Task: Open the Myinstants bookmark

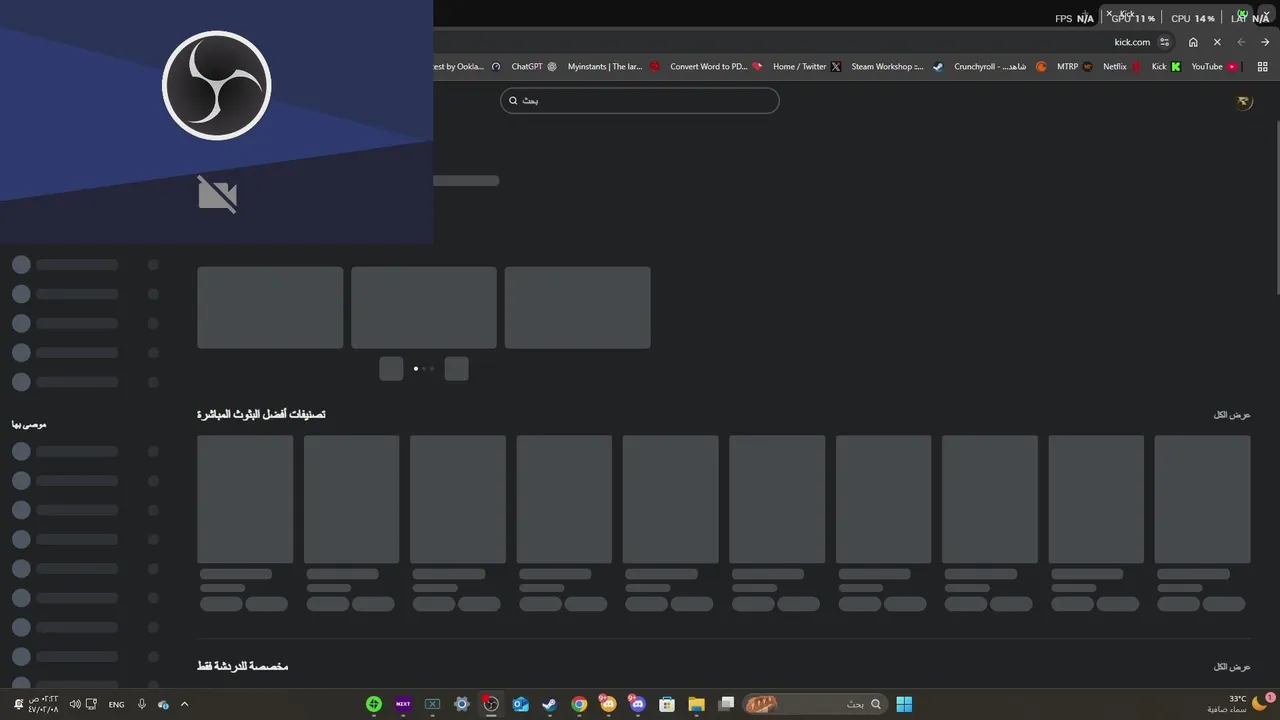Action: [614, 67]
